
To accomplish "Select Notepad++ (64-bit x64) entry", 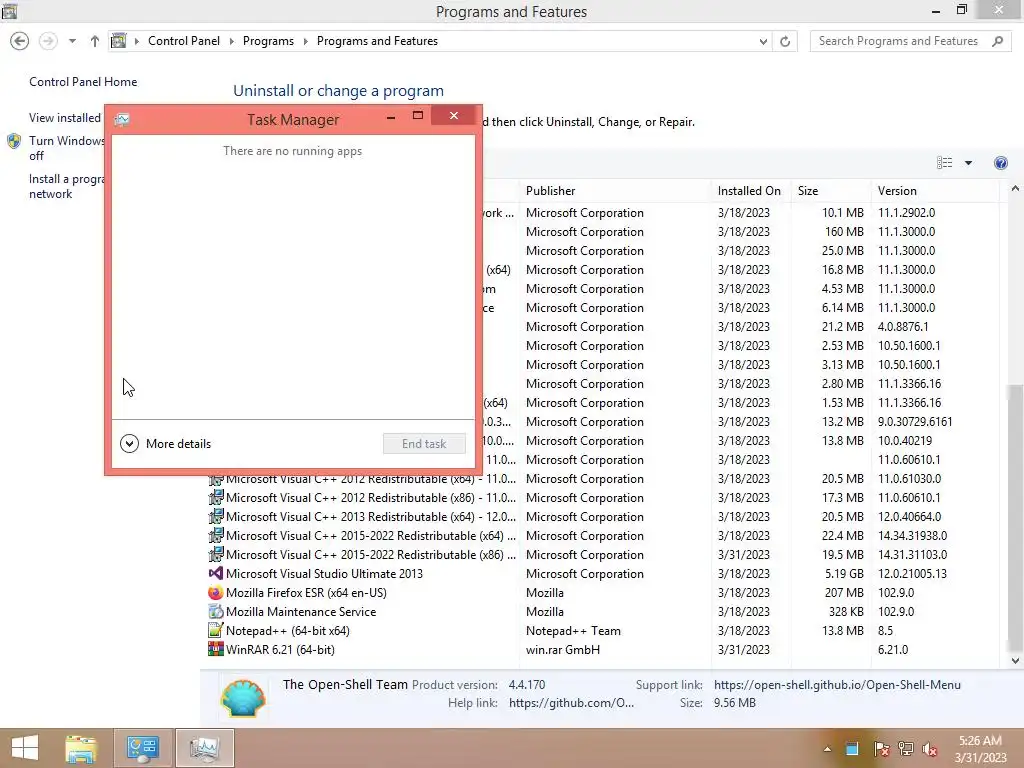I will point(287,630).
